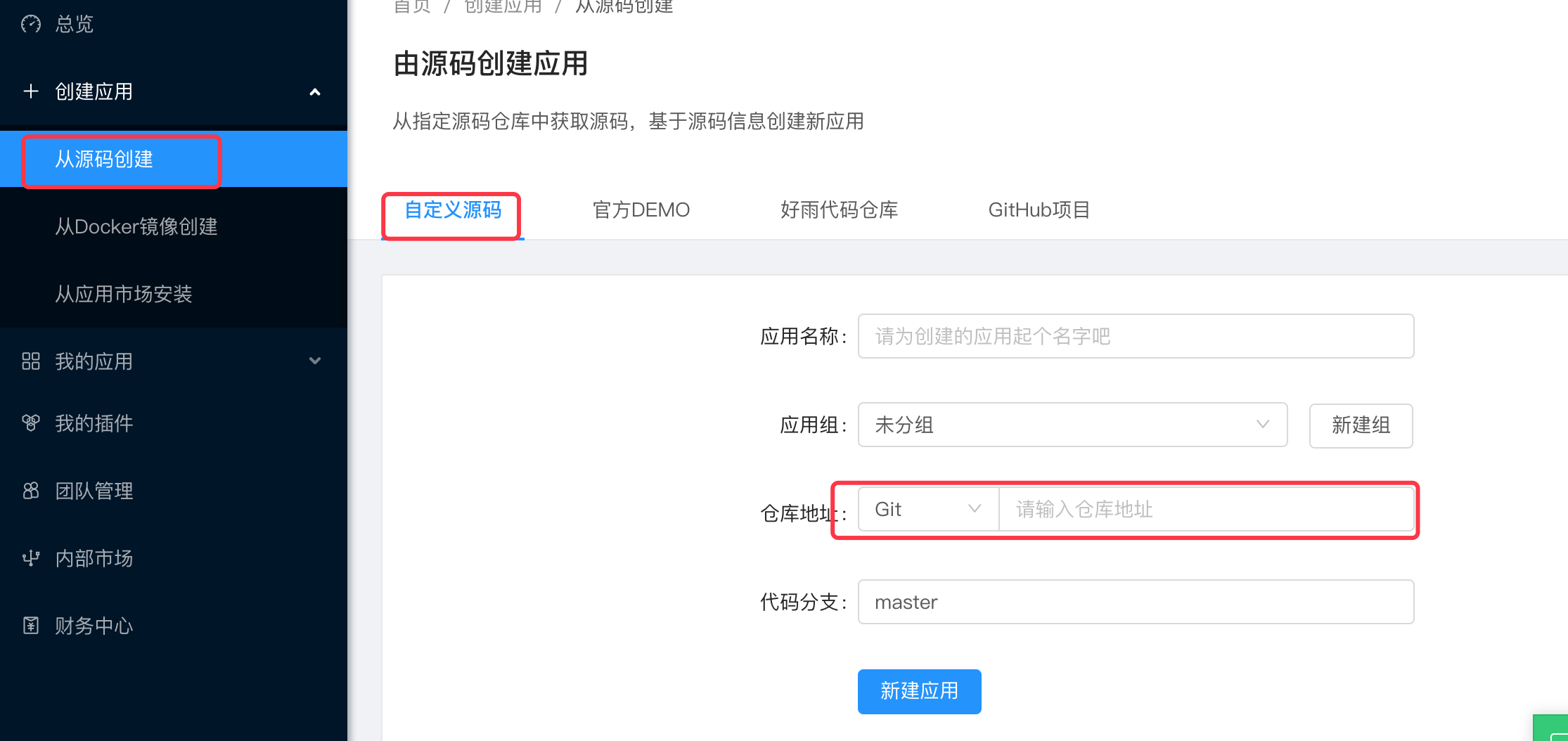Expand the 我的应用 submenu arrow
This screenshot has width=1568, height=741.
click(x=315, y=361)
